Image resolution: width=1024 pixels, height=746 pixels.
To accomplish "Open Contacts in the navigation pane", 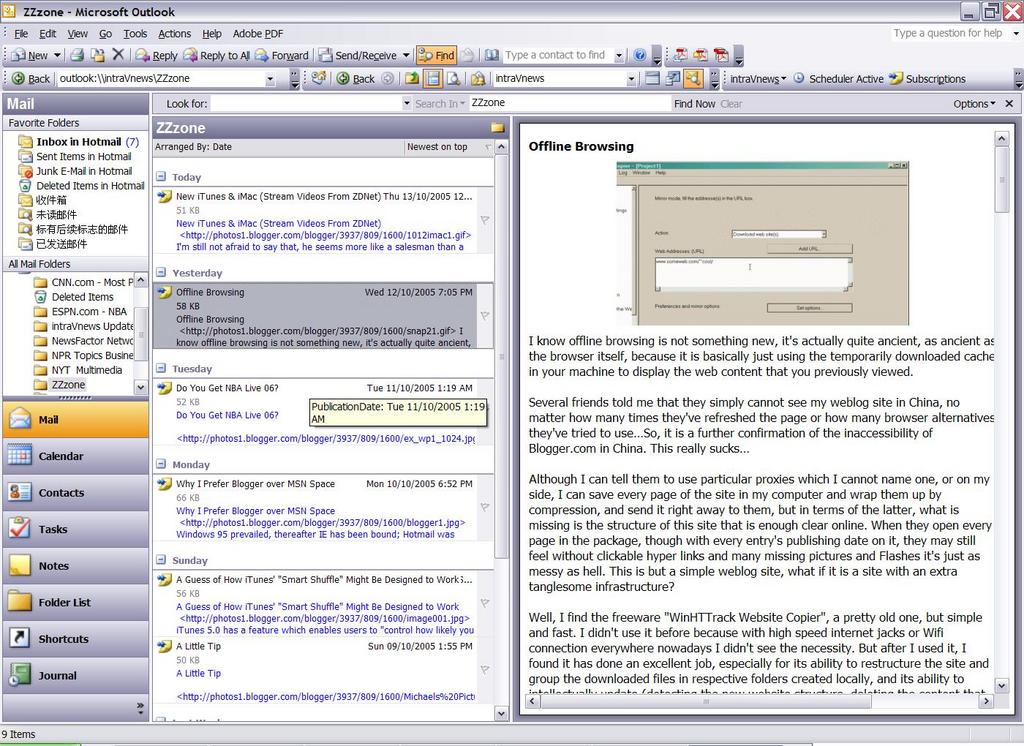I will [x=76, y=493].
